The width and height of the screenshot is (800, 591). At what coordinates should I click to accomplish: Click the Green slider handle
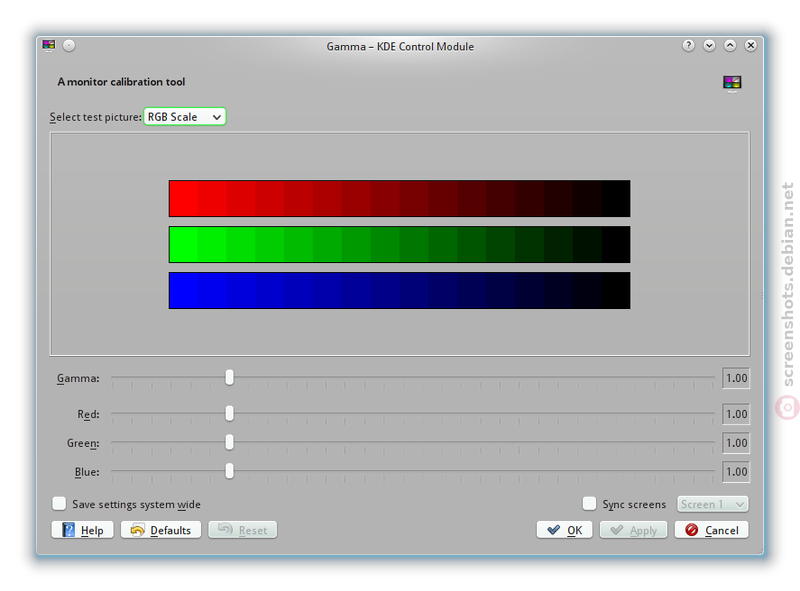230,442
